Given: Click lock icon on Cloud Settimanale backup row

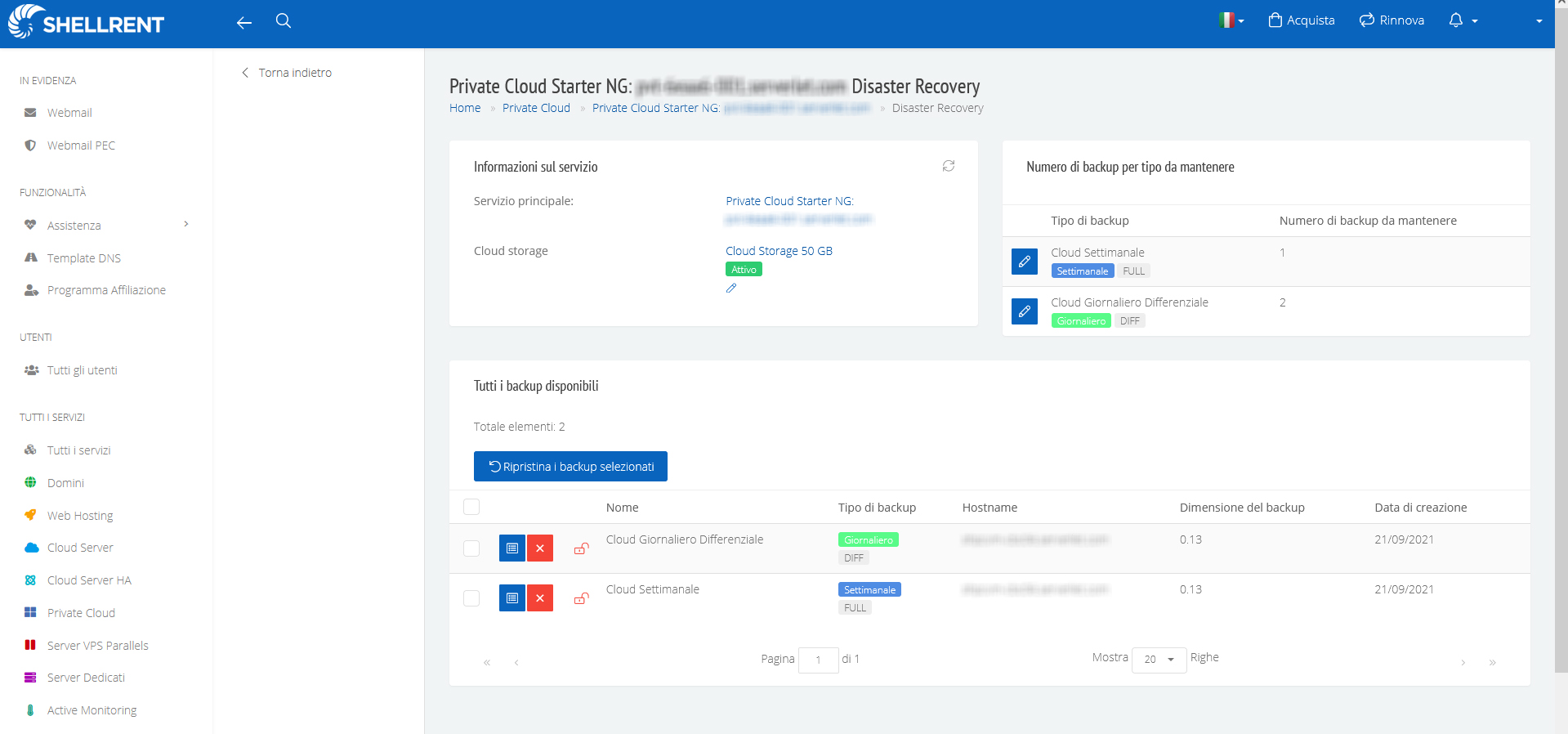Looking at the screenshot, I should [x=581, y=598].
